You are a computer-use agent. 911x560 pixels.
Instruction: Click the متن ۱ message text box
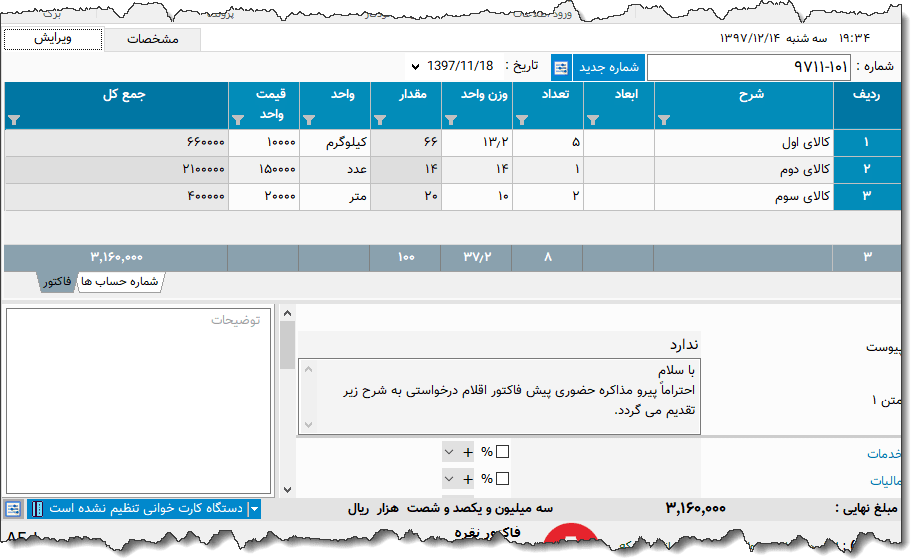coord(500,397)
